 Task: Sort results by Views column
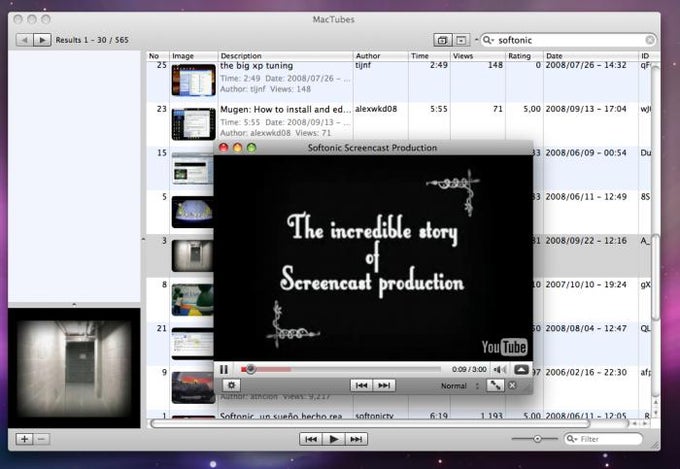pyautogui.click(x=477, y=56)
